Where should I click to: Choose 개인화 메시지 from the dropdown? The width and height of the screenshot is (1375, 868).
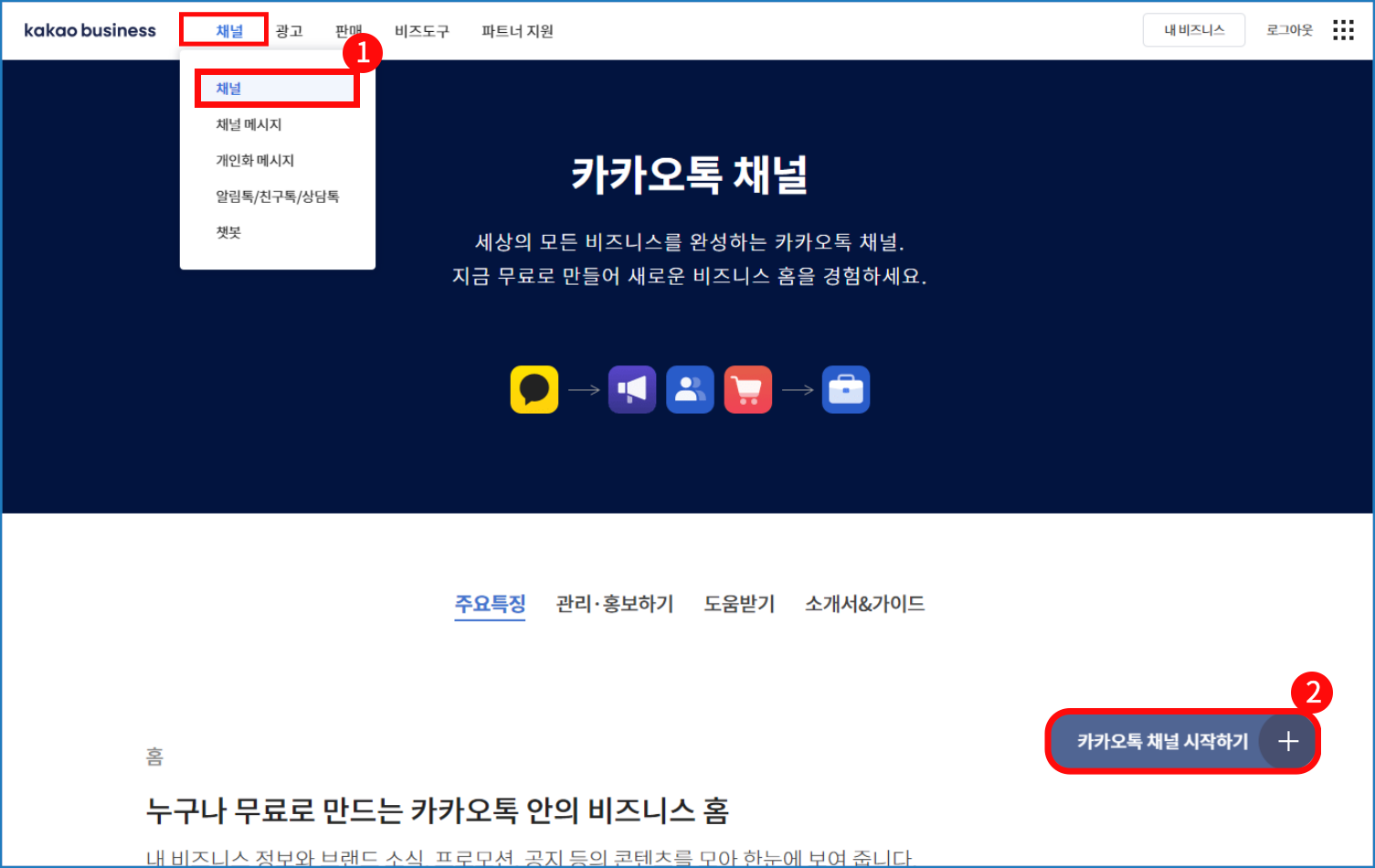coord(255,161)
